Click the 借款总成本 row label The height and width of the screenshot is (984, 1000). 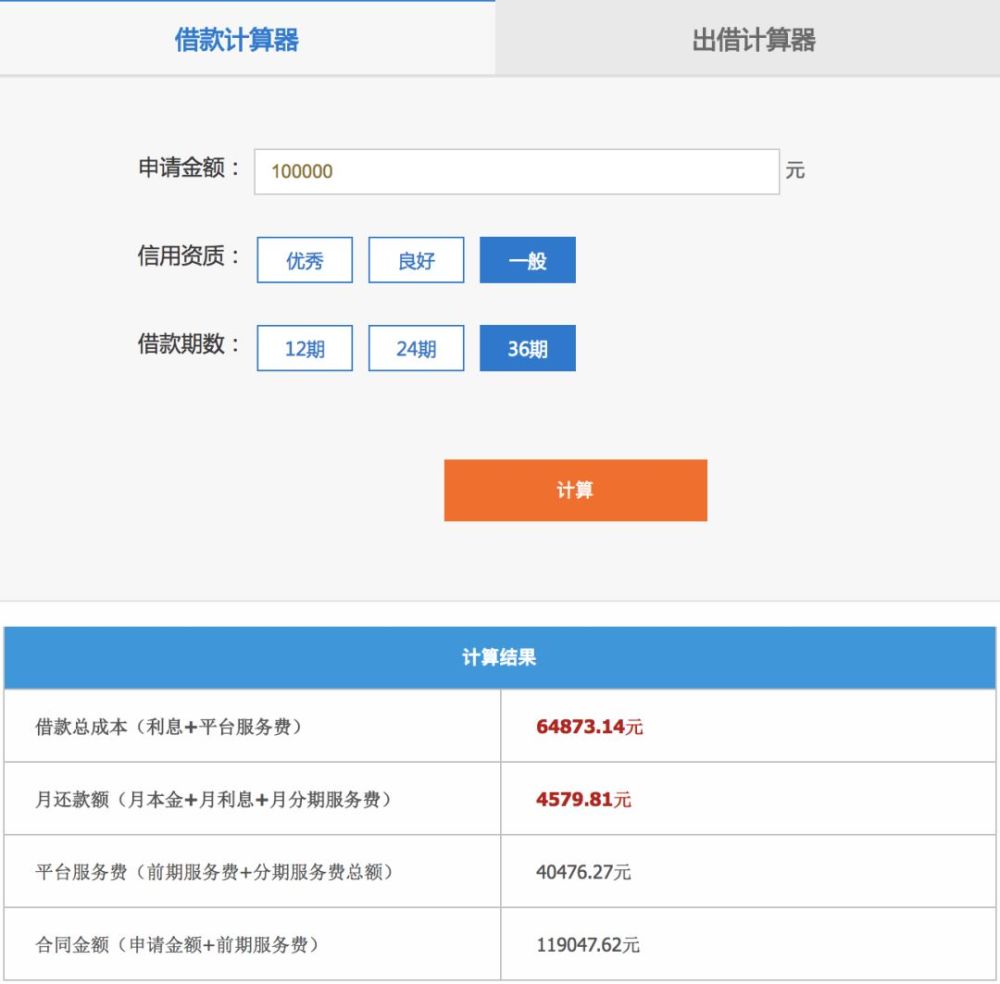169,726
